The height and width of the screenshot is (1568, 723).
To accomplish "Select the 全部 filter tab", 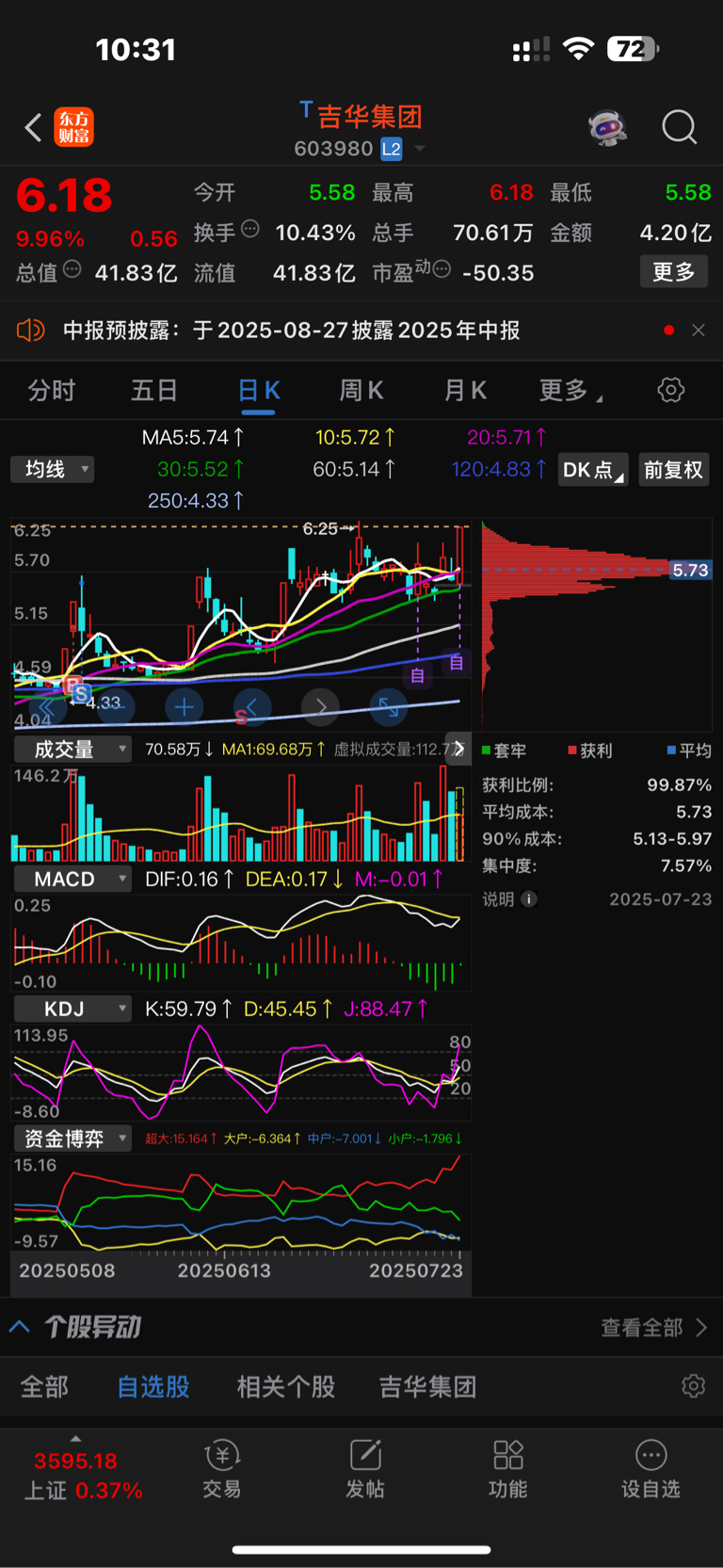I will coord(44,1387).
